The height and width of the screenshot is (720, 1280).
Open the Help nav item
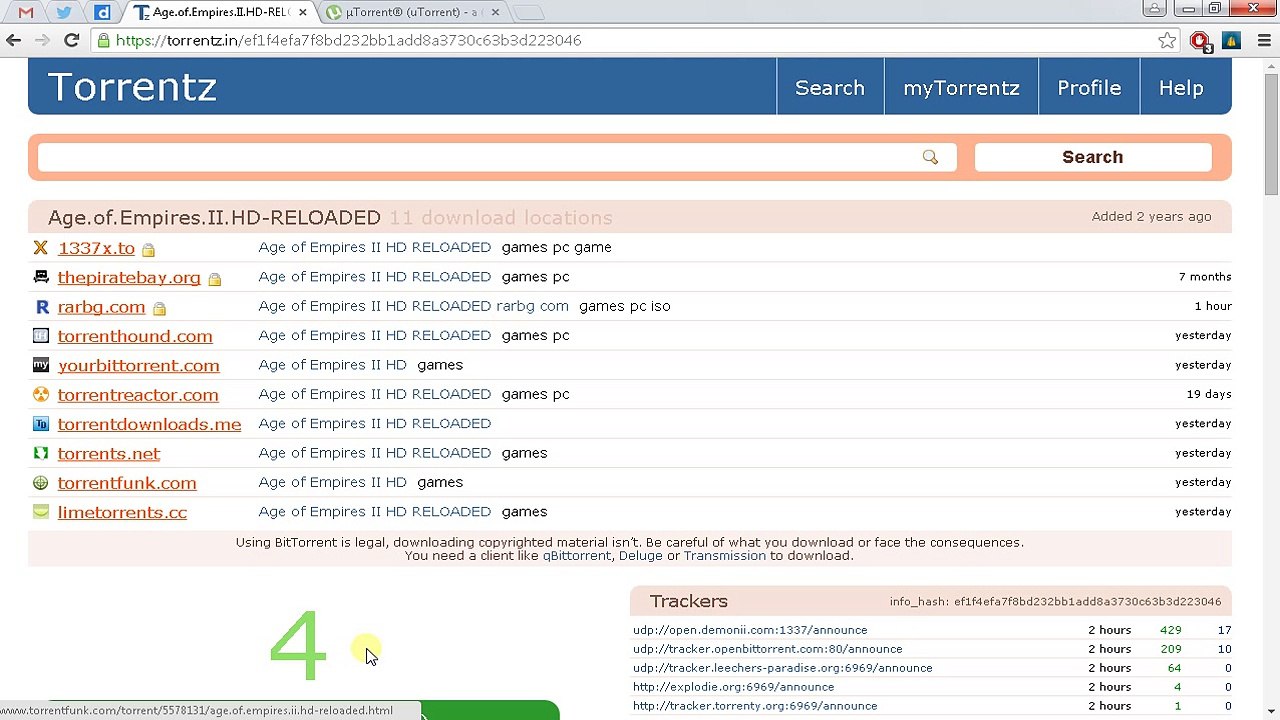pos(1181,88)
